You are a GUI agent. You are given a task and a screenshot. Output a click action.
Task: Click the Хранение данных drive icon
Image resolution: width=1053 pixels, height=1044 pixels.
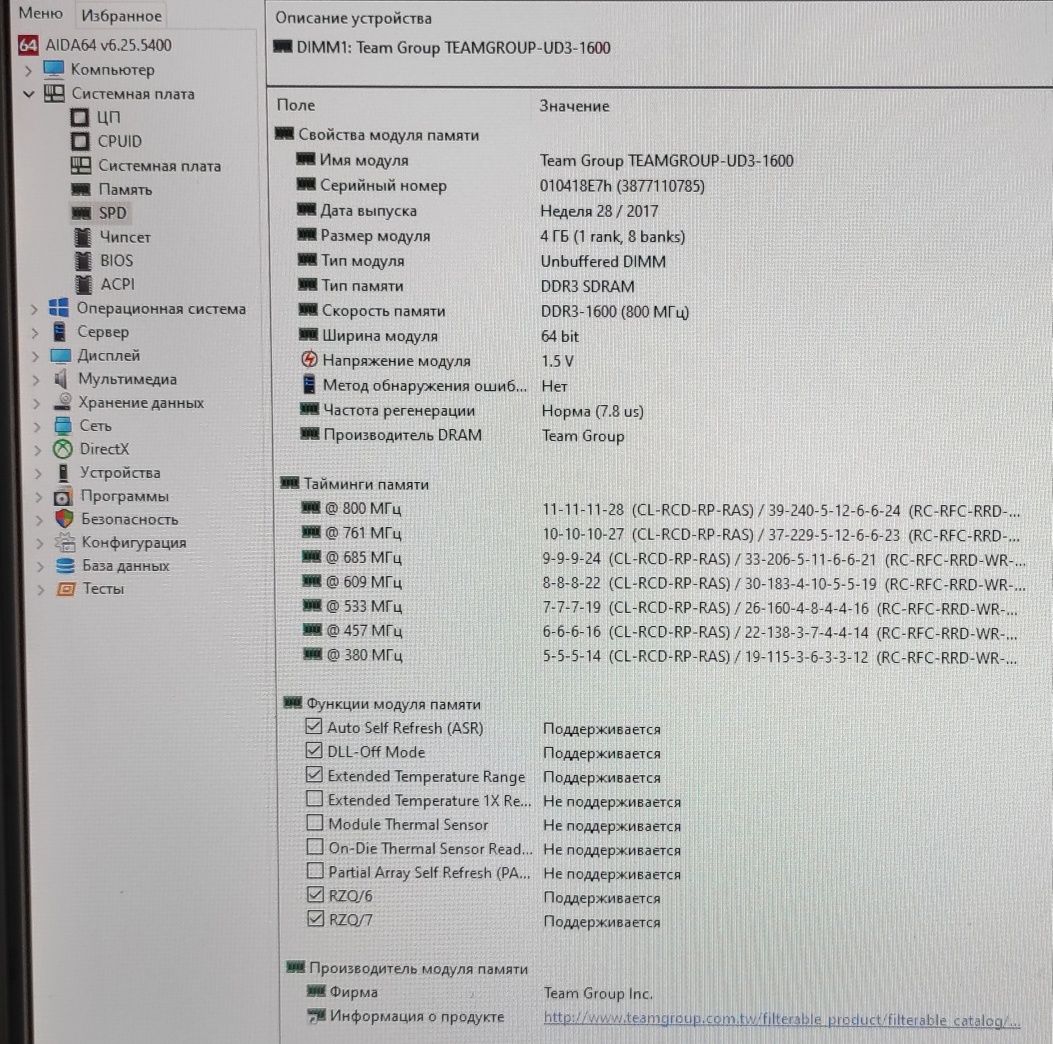62,401
